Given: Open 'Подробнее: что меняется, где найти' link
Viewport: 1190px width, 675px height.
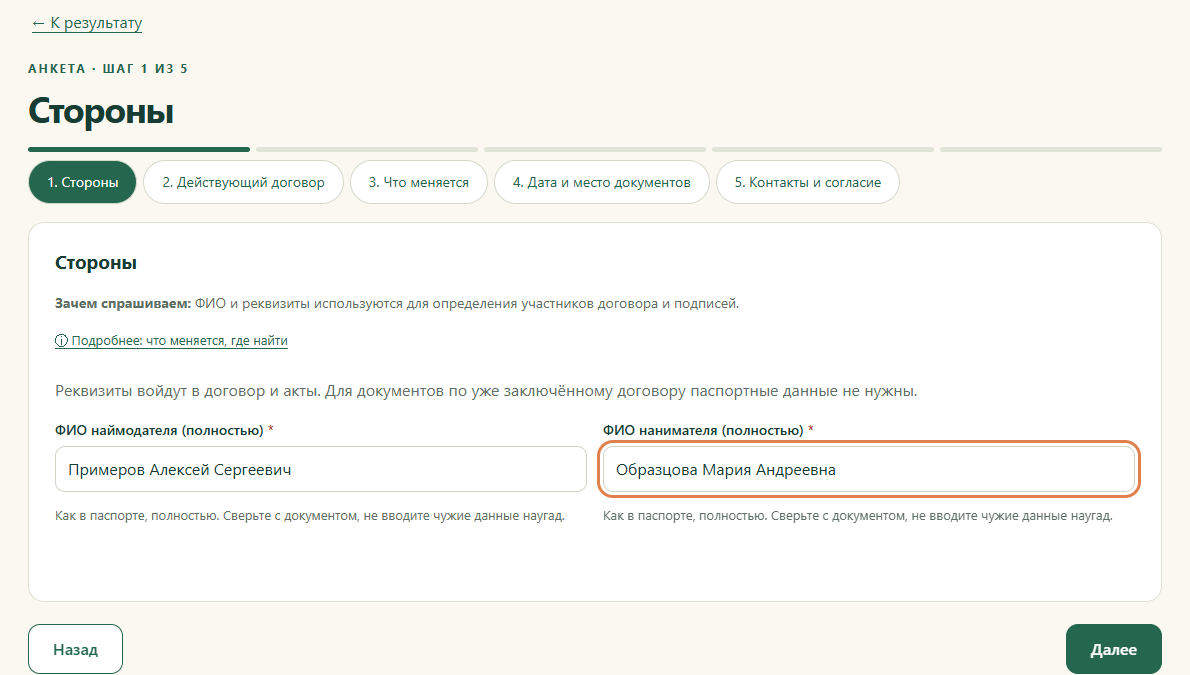Looking at the screenshot, I should [x=172, y=341].
